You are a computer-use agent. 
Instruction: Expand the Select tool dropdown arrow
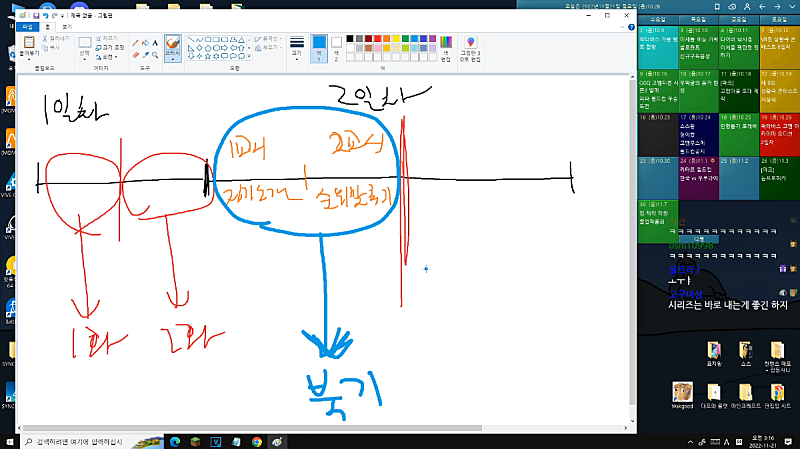pos(85,59)
